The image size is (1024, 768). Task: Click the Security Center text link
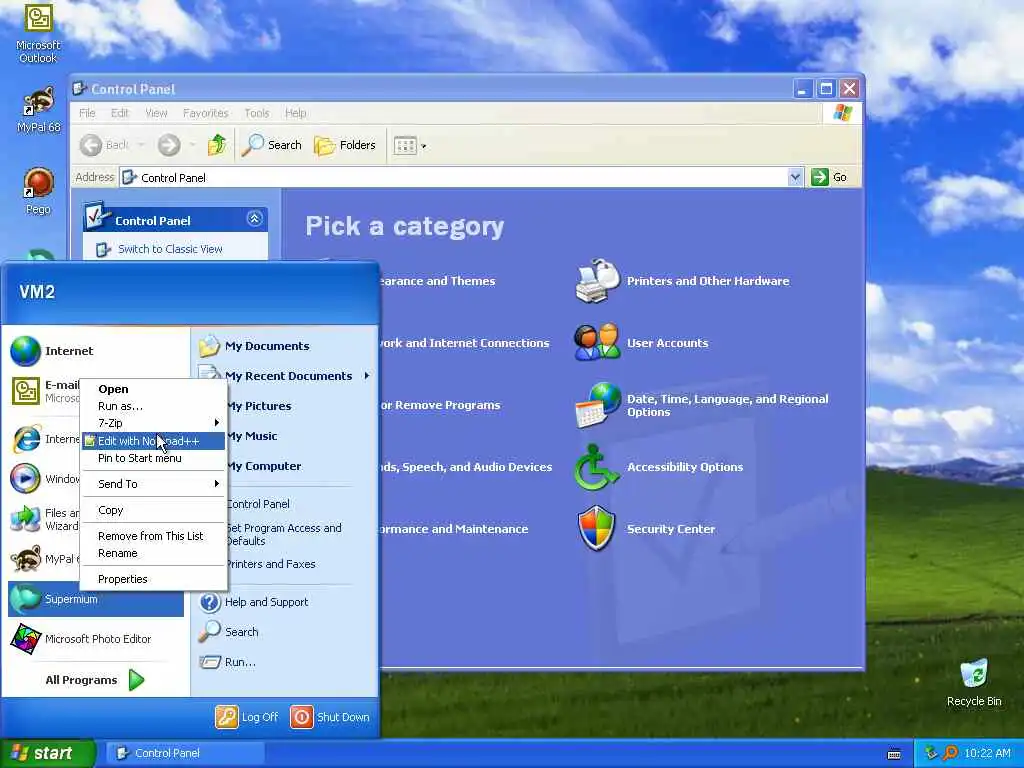click(x=671, y=529)
